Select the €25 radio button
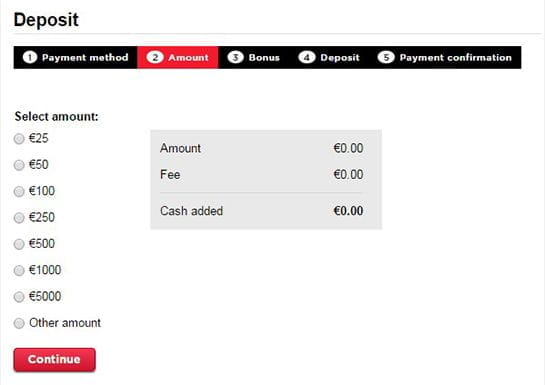 19,139
